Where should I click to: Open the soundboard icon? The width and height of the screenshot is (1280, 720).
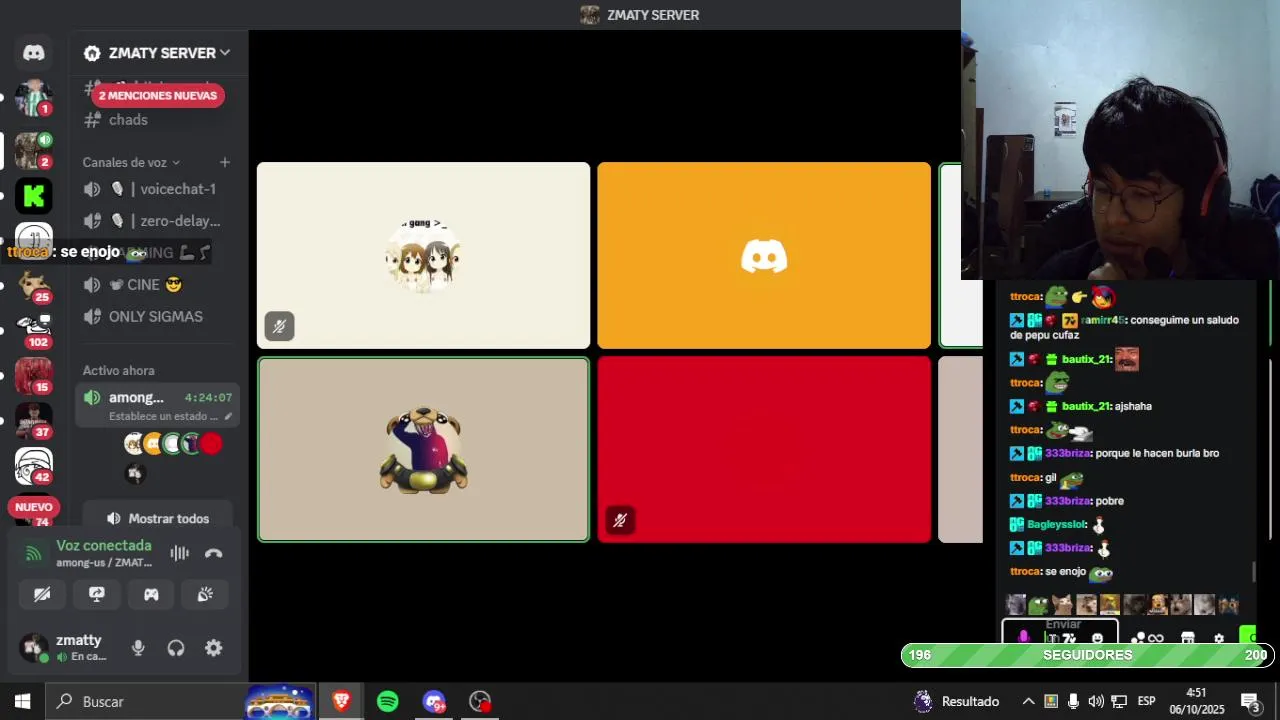click(205, 594)
